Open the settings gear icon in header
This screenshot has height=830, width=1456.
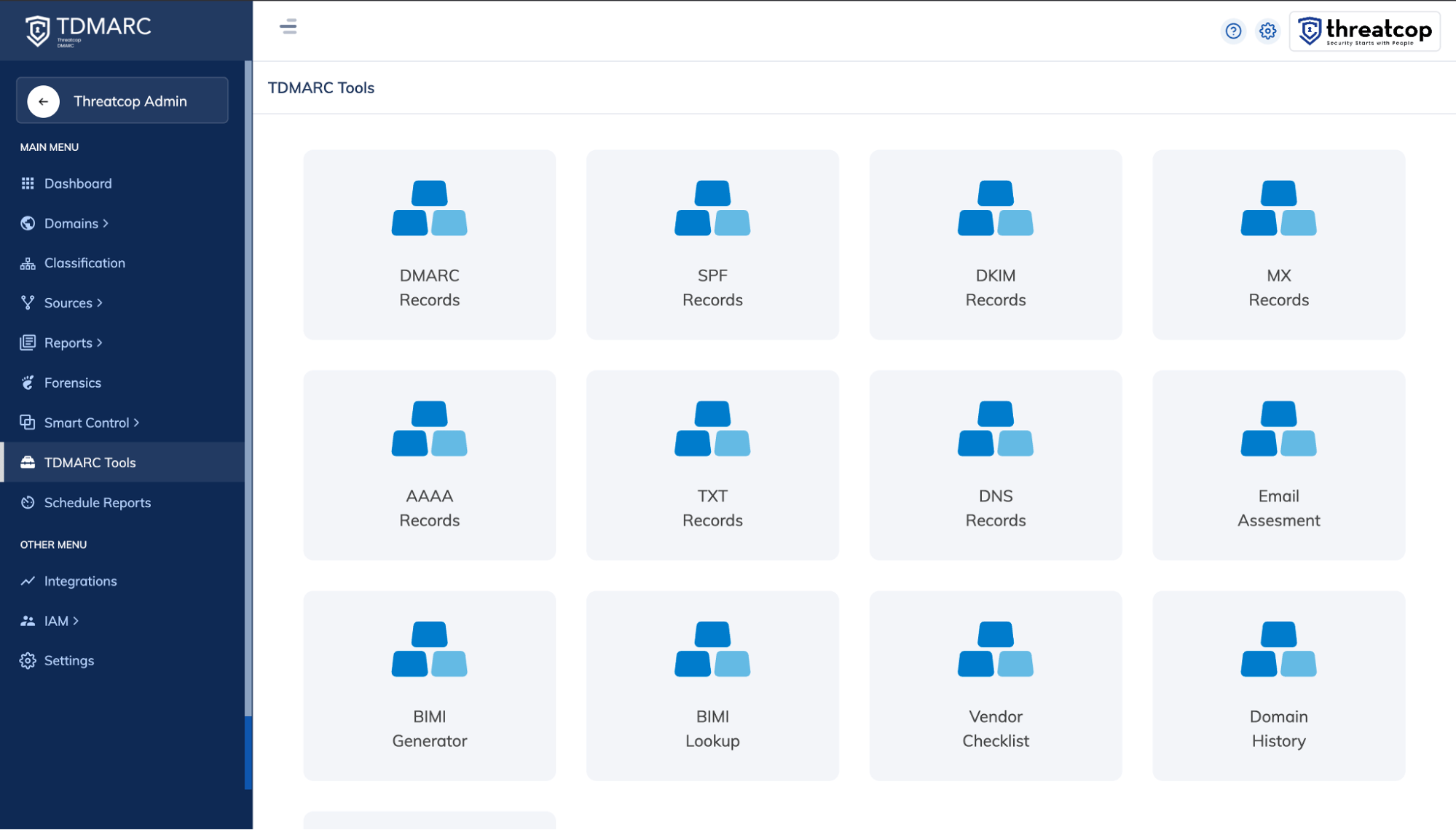1268,31
